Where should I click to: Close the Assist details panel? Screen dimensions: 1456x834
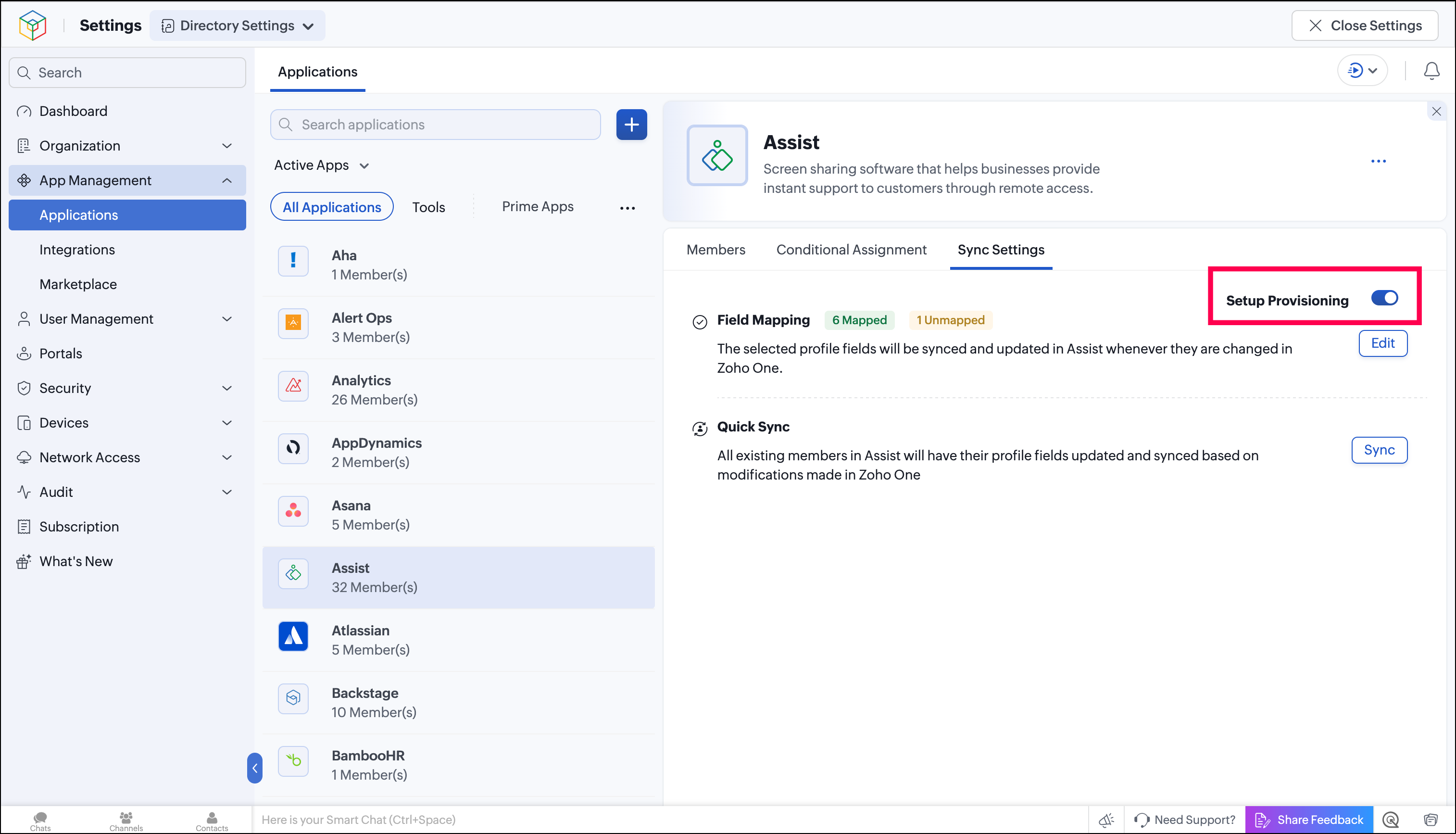click(1436, 111)
